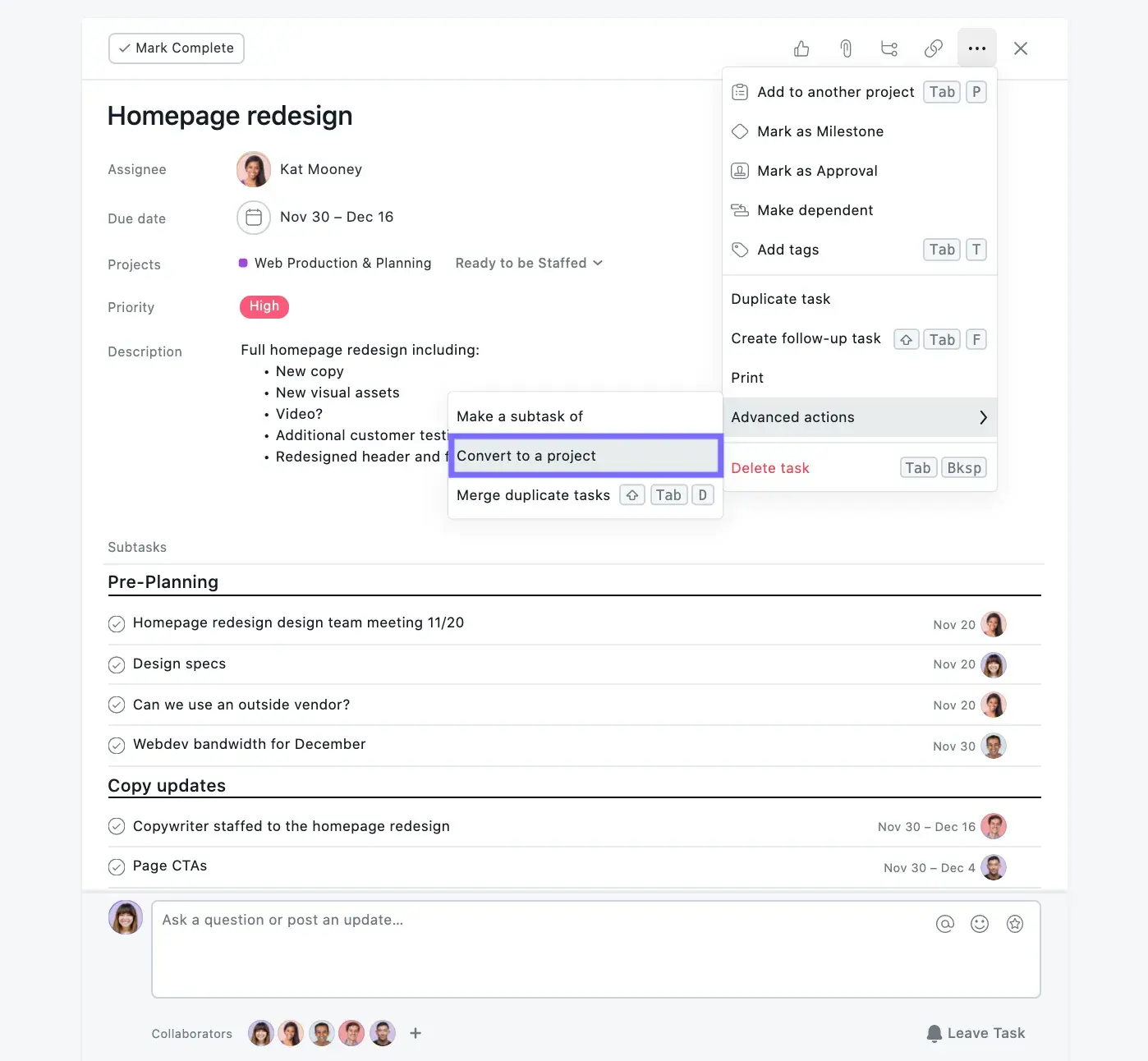Mark Page CTAs subtask as complete

pyautogui.click(x=117, y=866)
